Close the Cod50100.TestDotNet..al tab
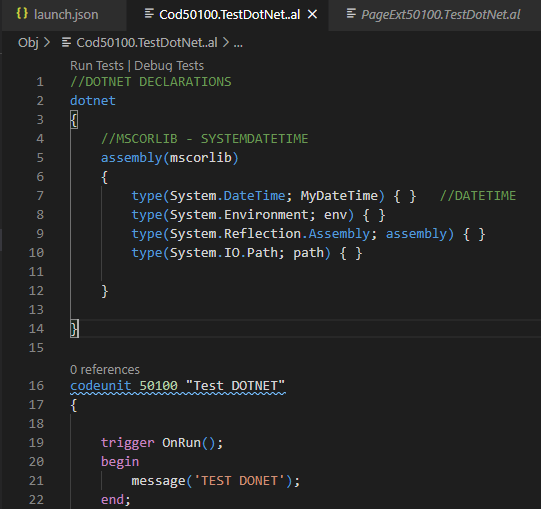This screenshot has width=541, height=509. coord(312,14)
